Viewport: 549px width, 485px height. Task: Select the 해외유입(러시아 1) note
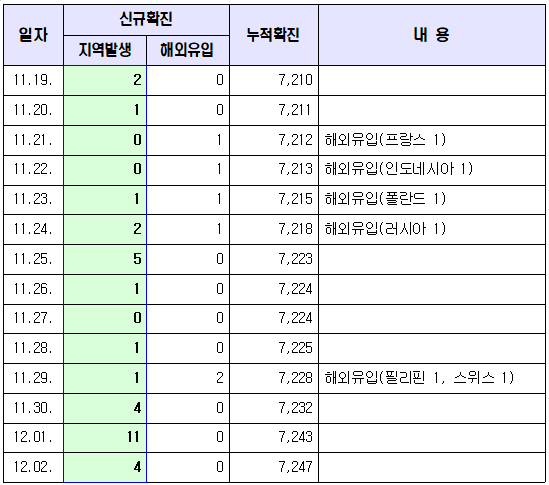385,229
